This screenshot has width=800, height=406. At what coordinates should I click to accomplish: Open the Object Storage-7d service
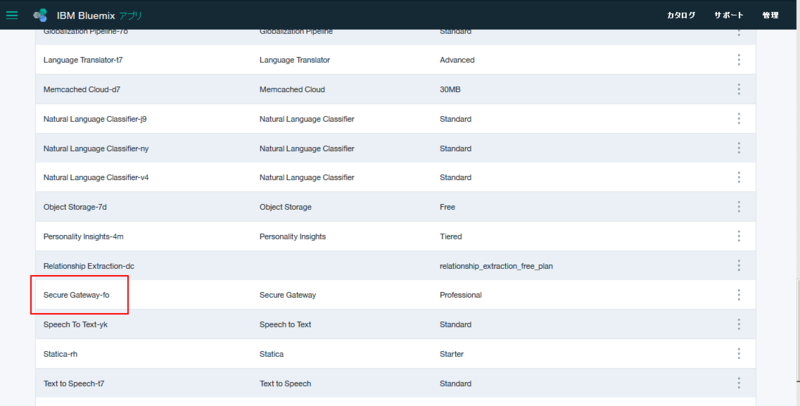pos(75,207)
